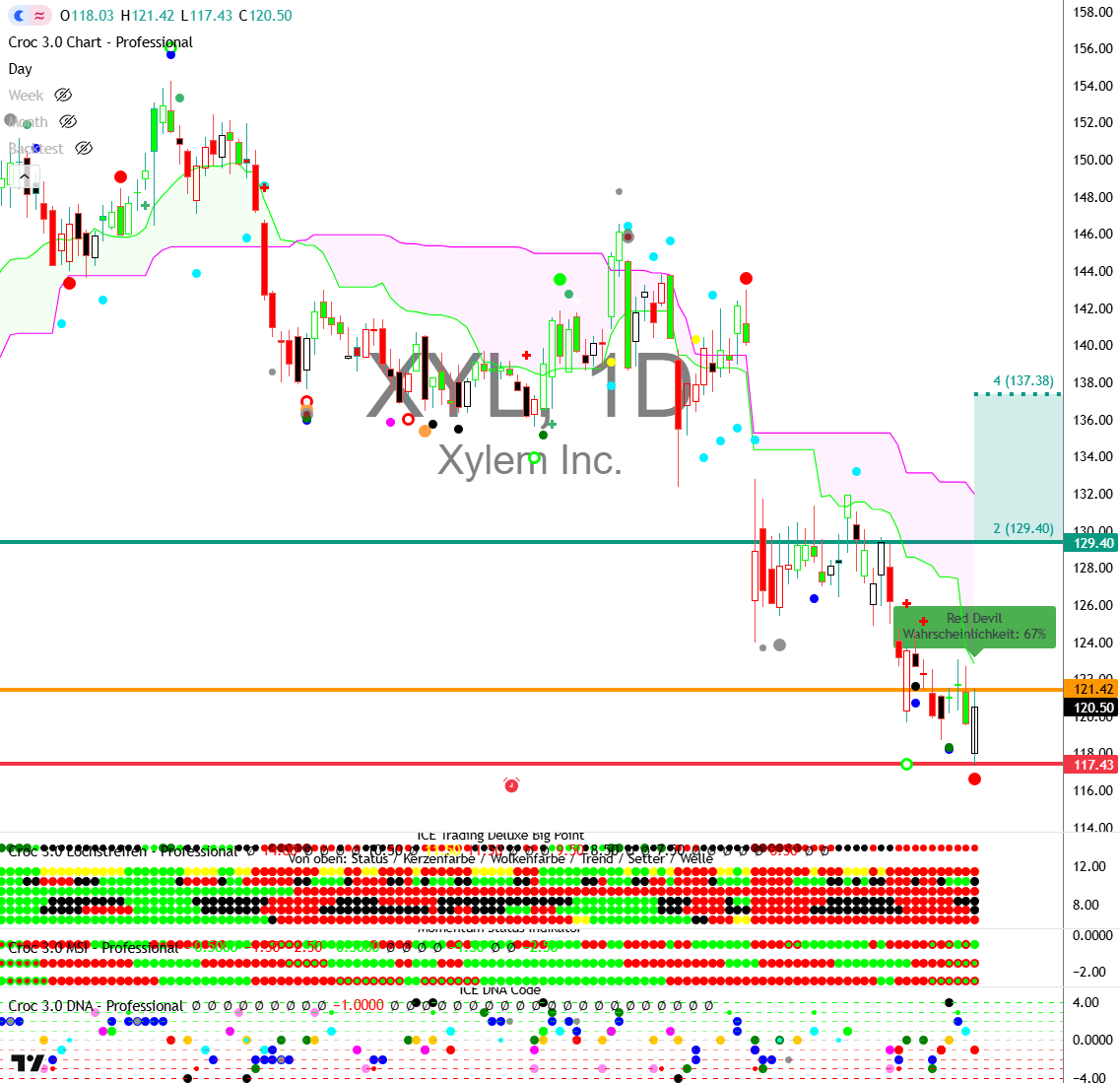Viewport: 1120px width, 1083px height.
Task: Click the 129.40 teal price label
Action: click(1092, 543)
